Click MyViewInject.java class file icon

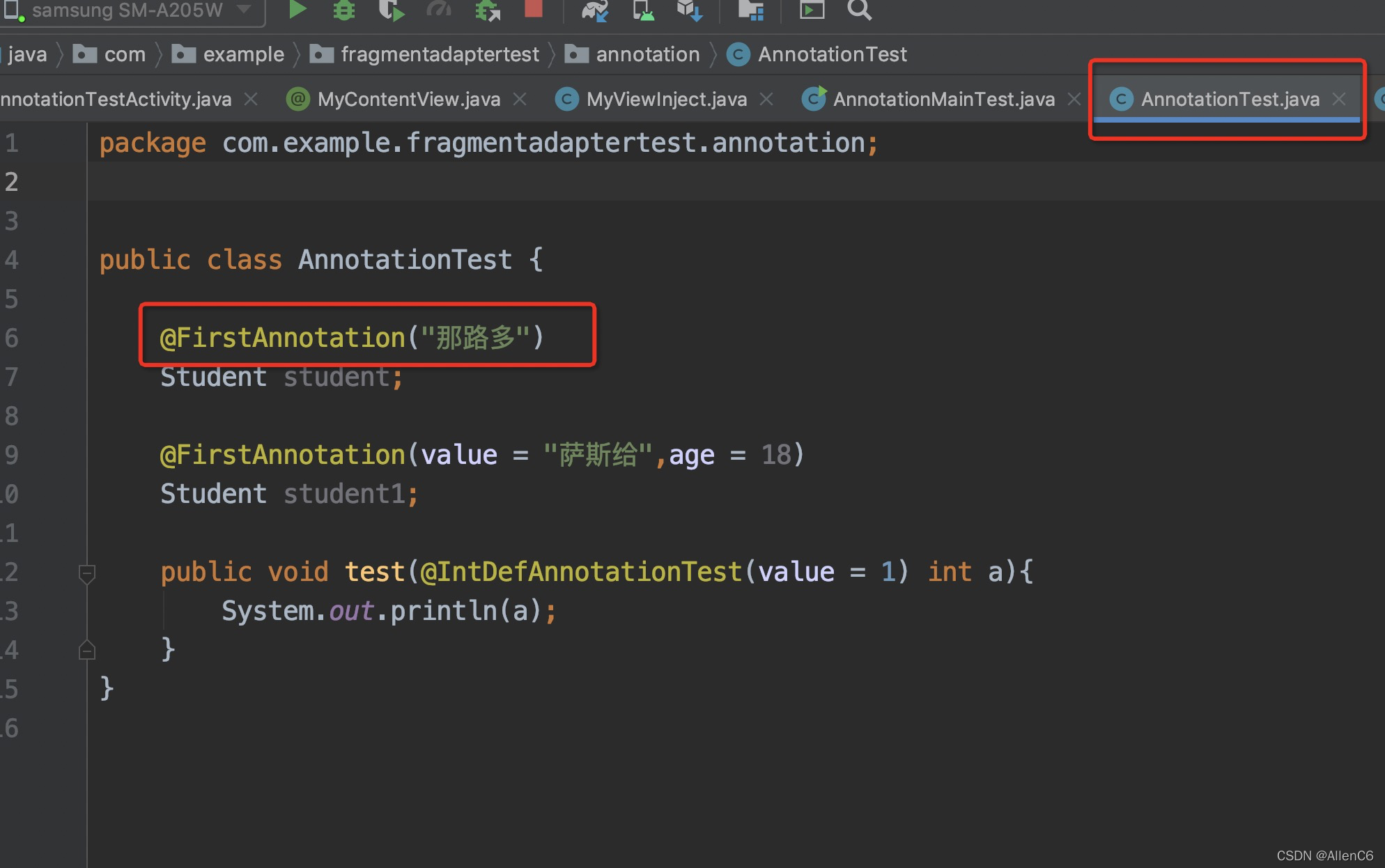tap(566, 100)
